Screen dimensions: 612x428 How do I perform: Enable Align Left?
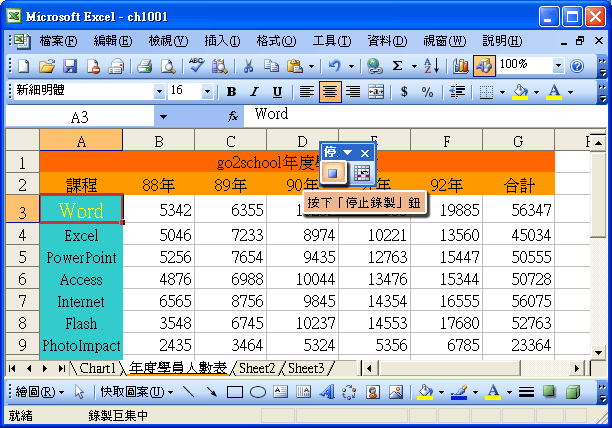click(x=307, y=92)
